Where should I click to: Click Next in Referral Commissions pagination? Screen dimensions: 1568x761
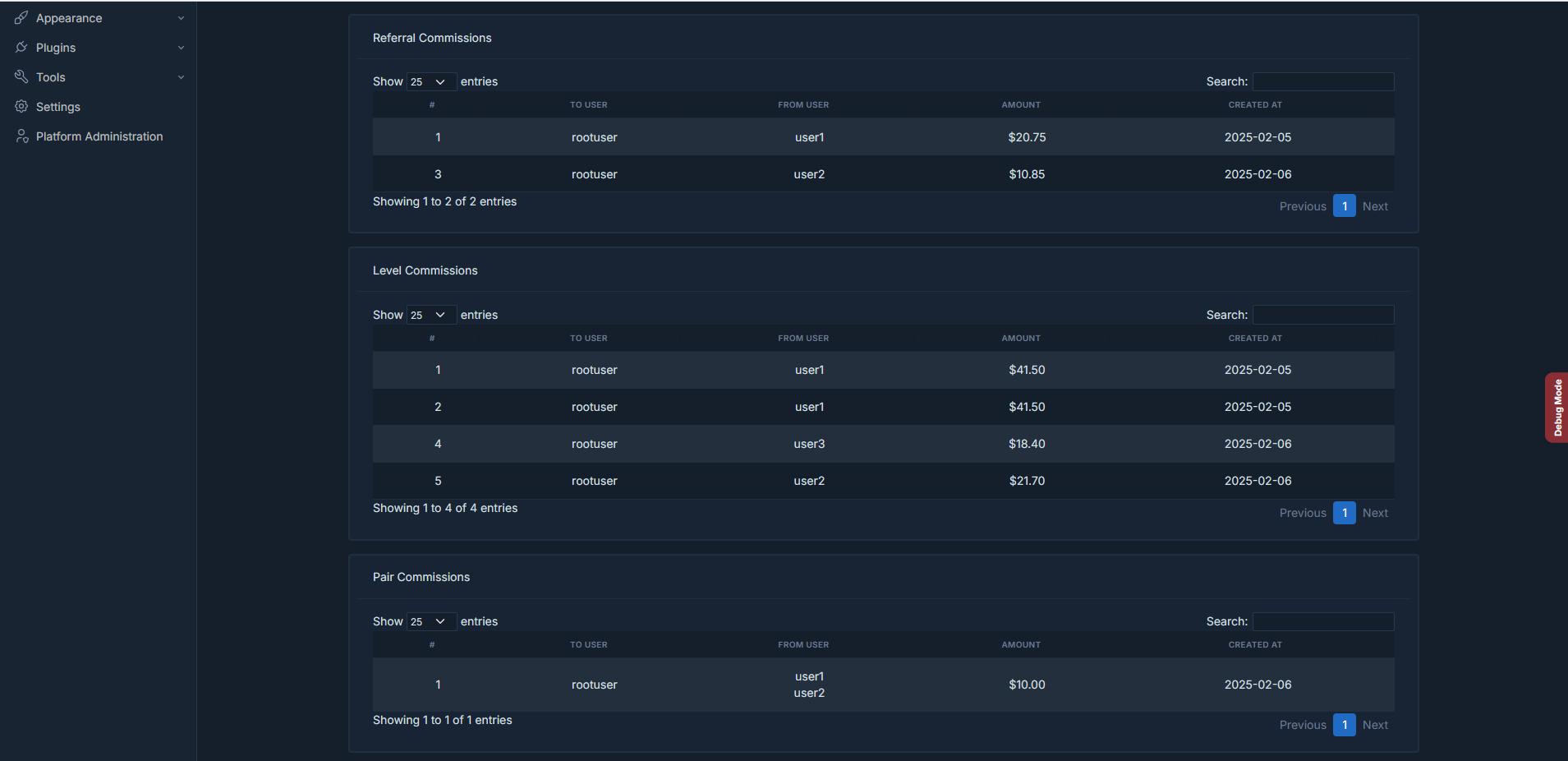pyautogui.click(x=1375, y=205)
